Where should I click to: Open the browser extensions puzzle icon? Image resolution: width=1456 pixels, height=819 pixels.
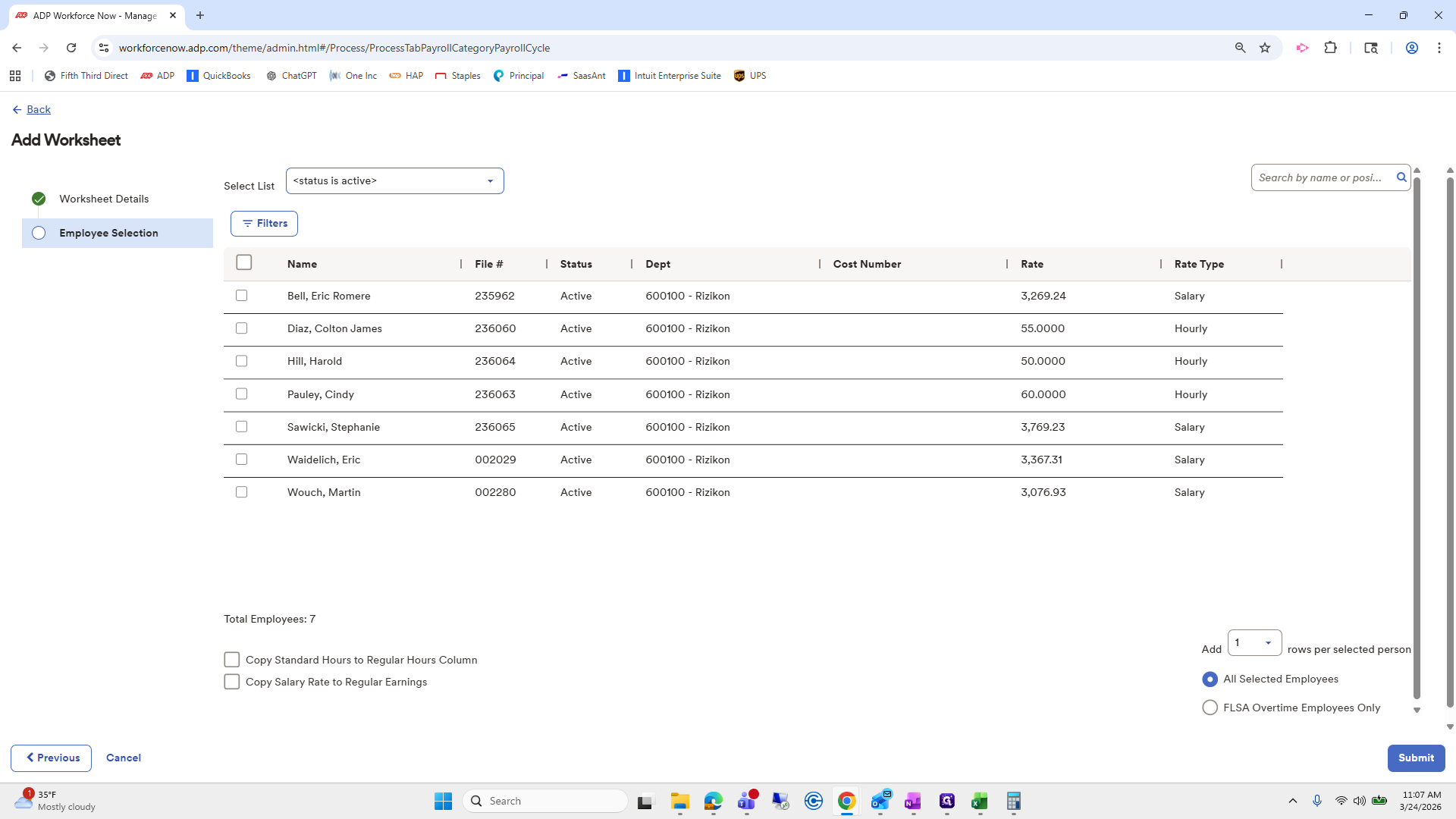pos(1330,48)
